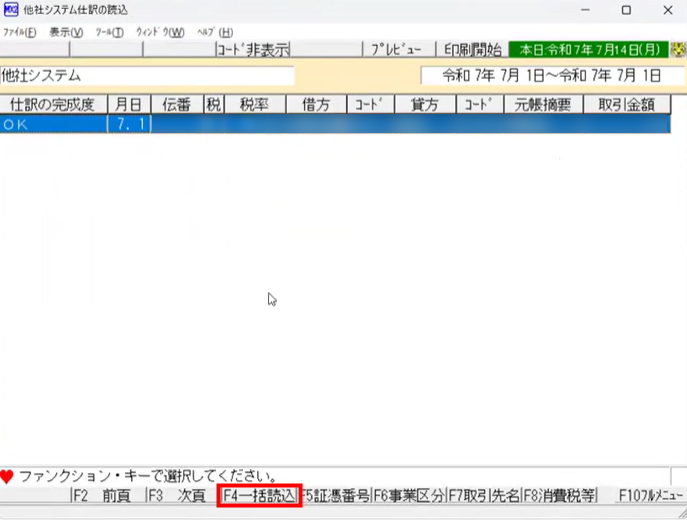
Task: Click the red heart status icon
Action: pos(8,477)
